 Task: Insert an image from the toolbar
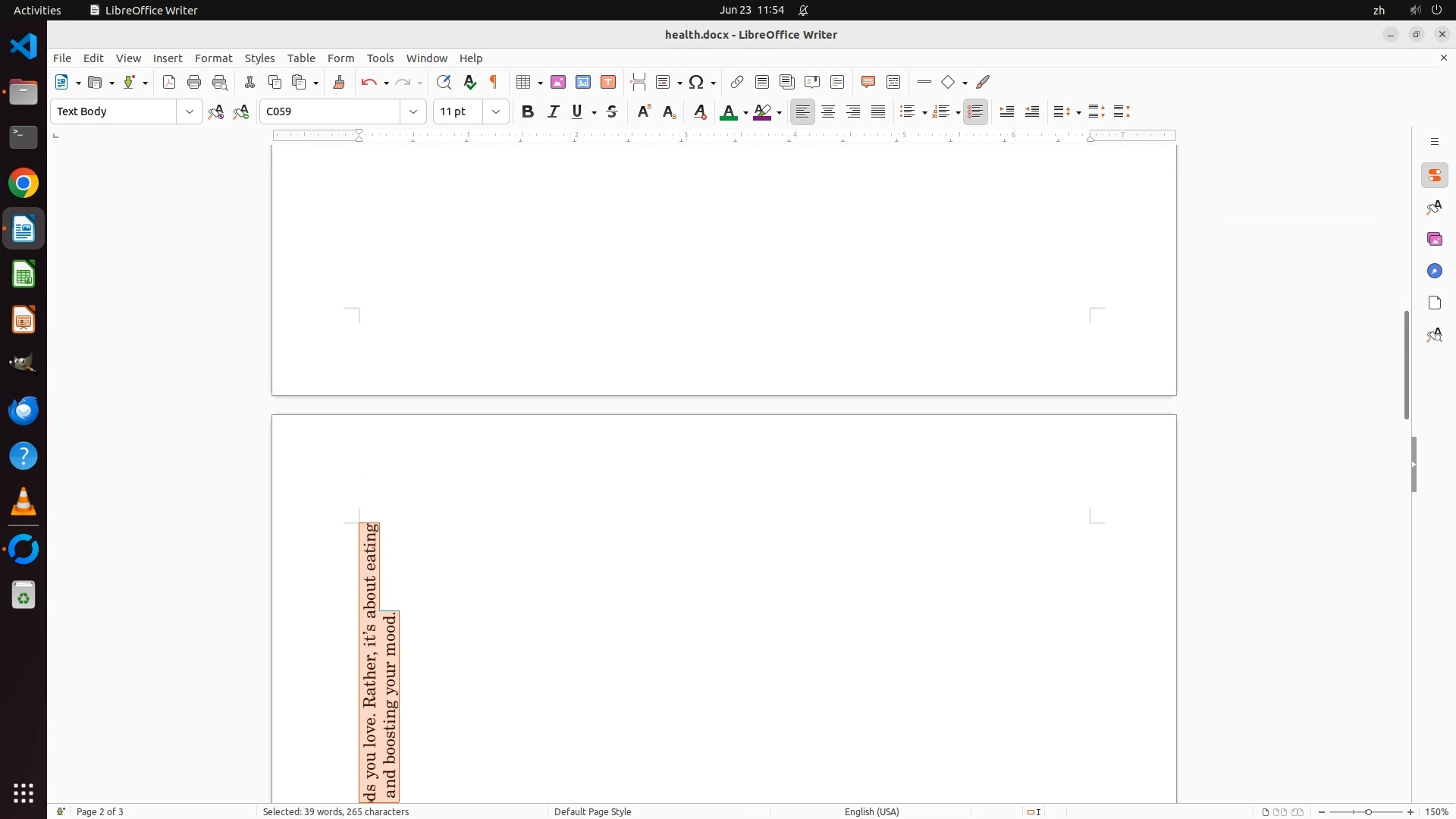tap(558, 82)
